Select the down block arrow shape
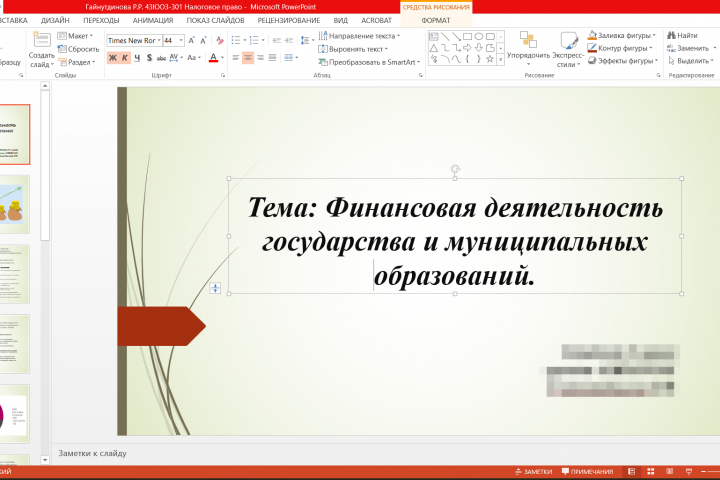Image resolution: width=720 pixels, height=480 pixels. pyautogui.click(x=479, y=48)
